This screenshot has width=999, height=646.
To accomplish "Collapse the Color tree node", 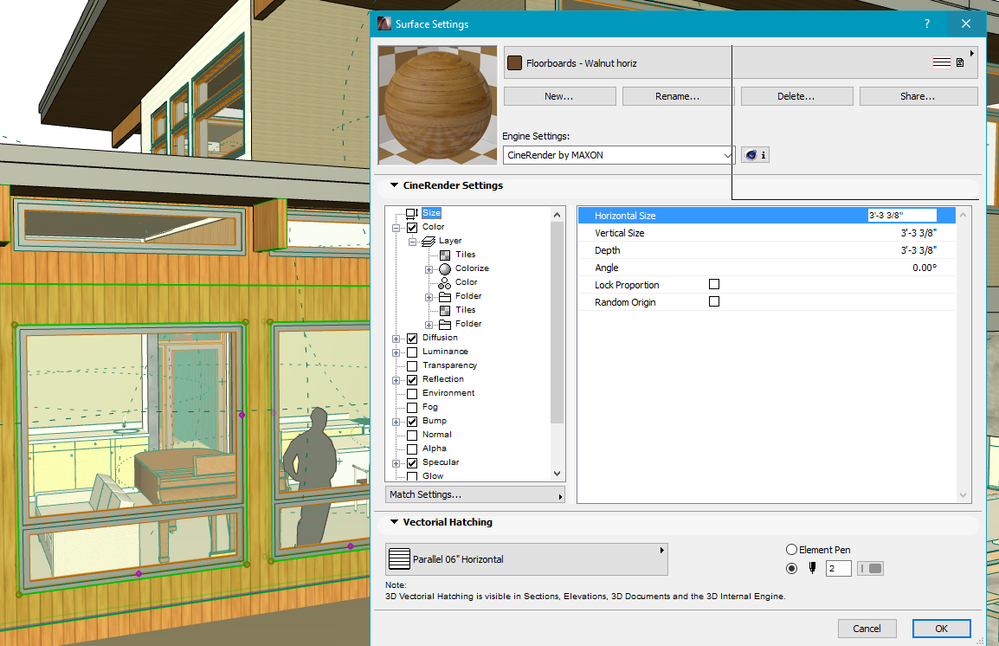I will (x=396, y=228).
